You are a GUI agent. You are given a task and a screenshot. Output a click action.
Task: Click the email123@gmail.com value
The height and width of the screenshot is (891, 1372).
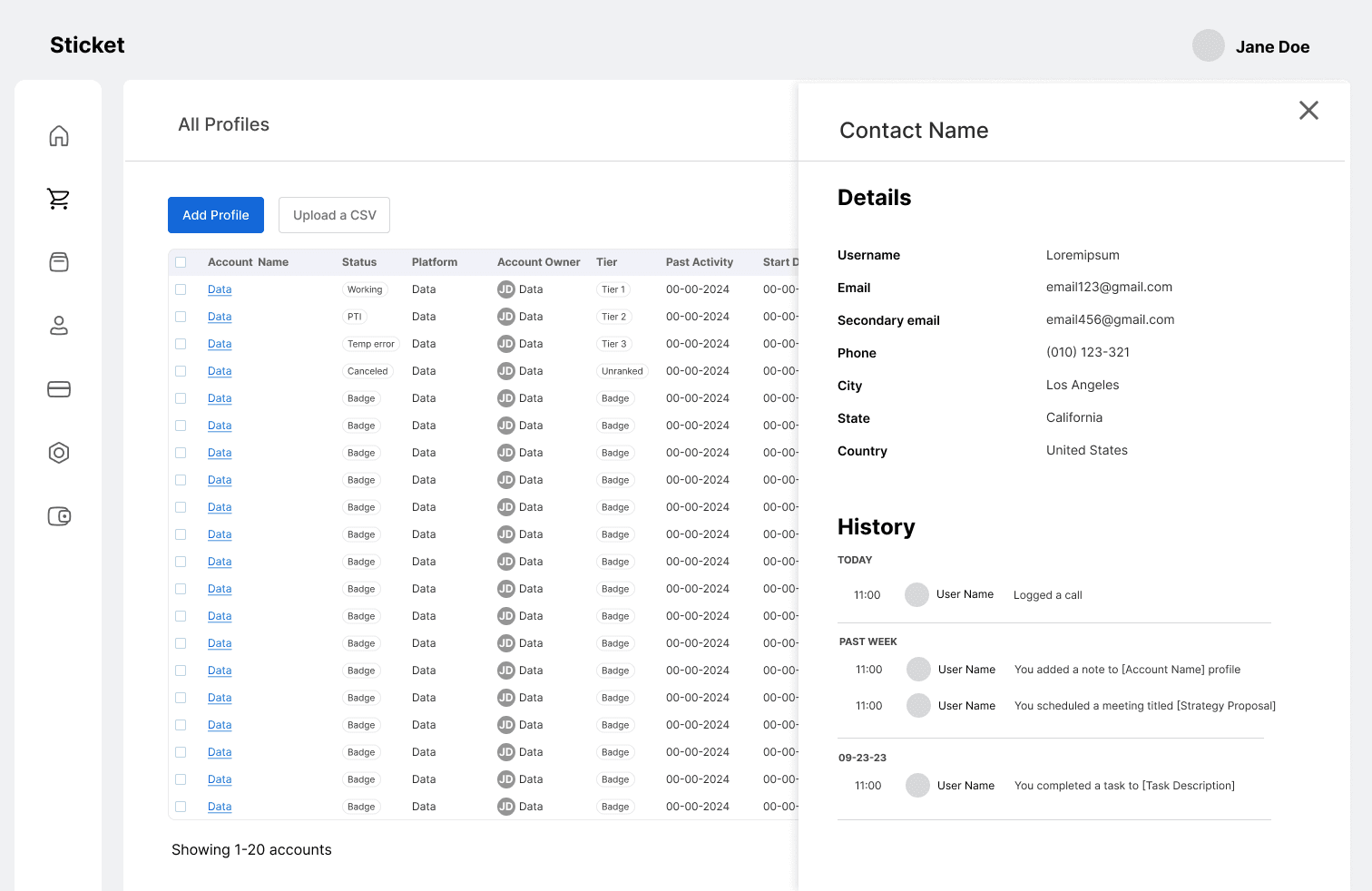pyautogui.click(x=1109, y=287)
